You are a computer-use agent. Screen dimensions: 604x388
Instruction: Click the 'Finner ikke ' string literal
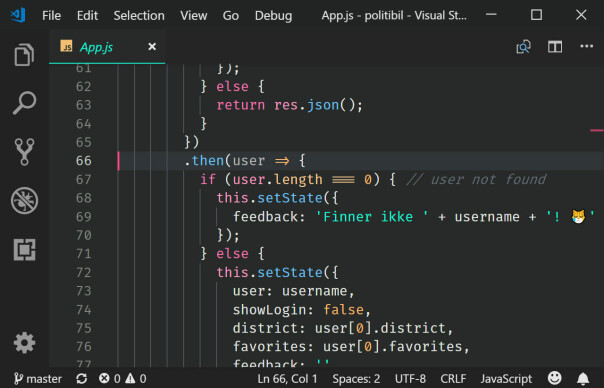pos(372,217)
